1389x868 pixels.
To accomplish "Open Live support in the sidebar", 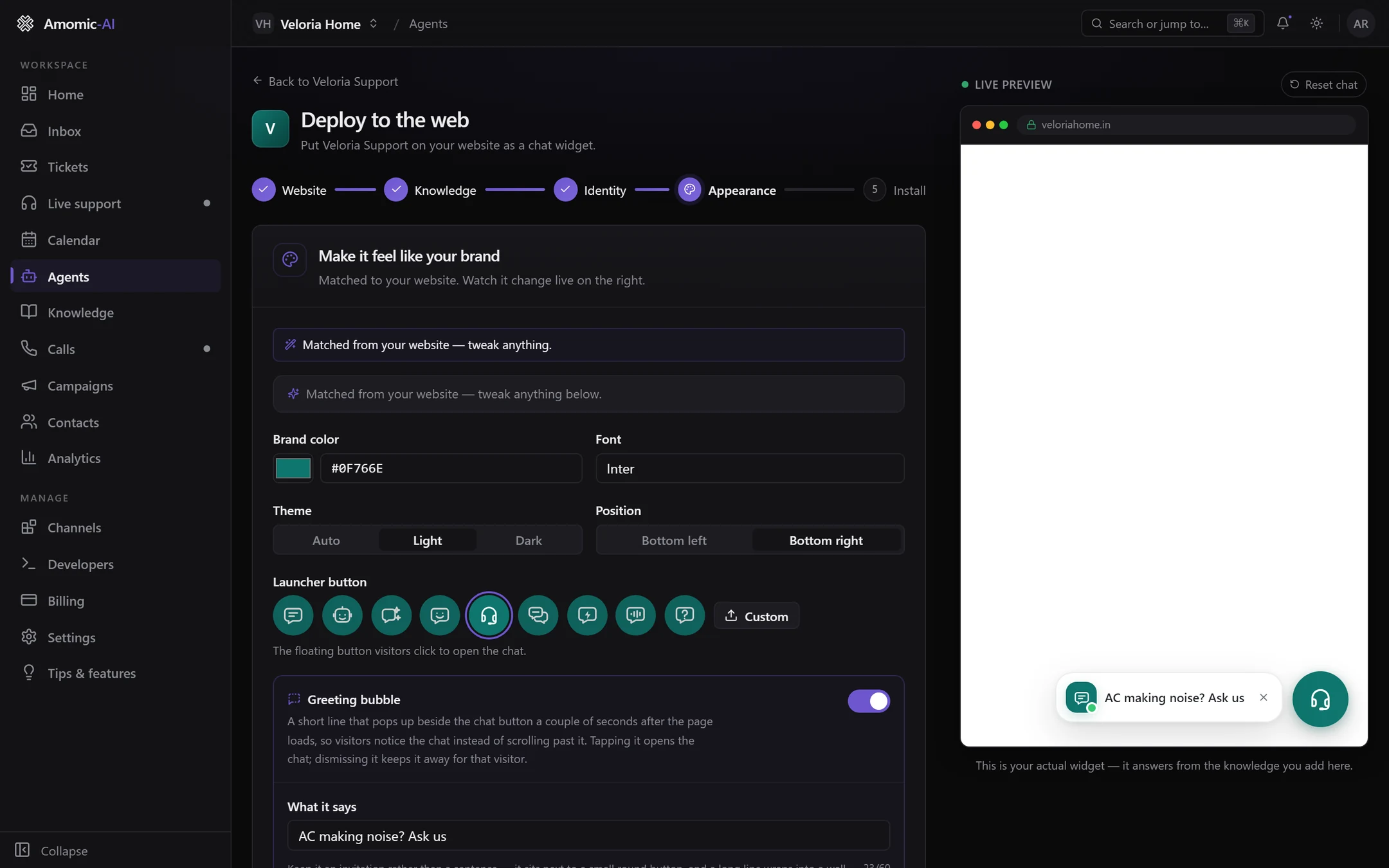I will click(x=116, y=203).
